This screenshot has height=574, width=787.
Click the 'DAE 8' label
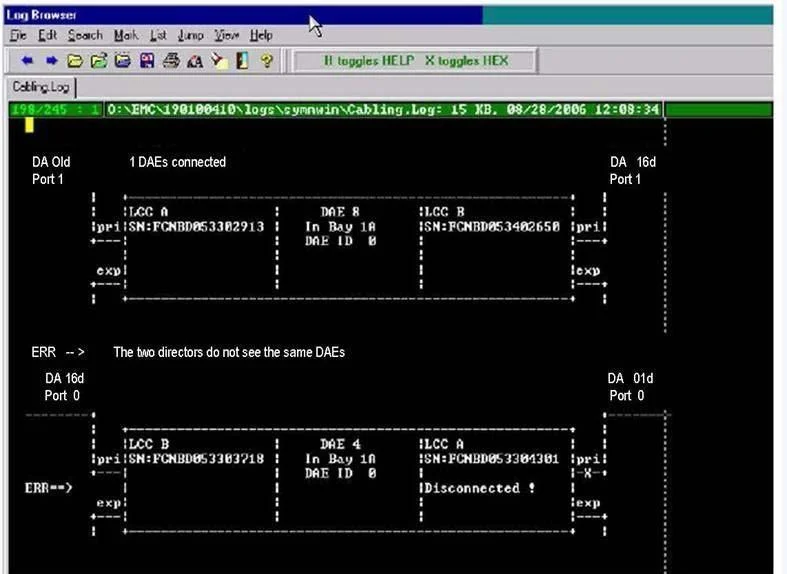coord(340,212)
